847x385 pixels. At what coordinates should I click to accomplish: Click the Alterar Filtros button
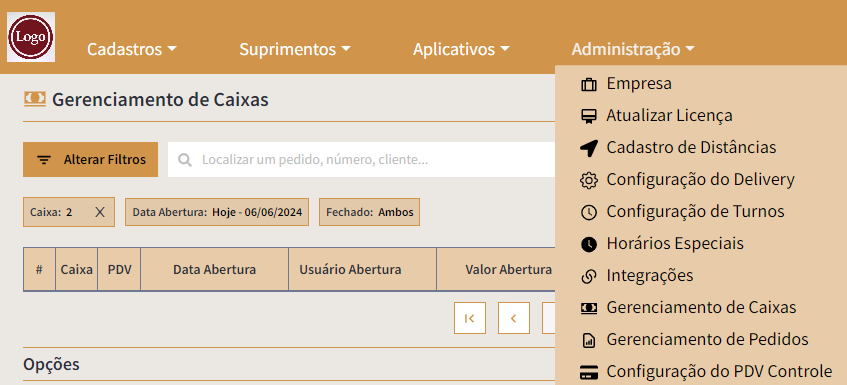(90, 160)
